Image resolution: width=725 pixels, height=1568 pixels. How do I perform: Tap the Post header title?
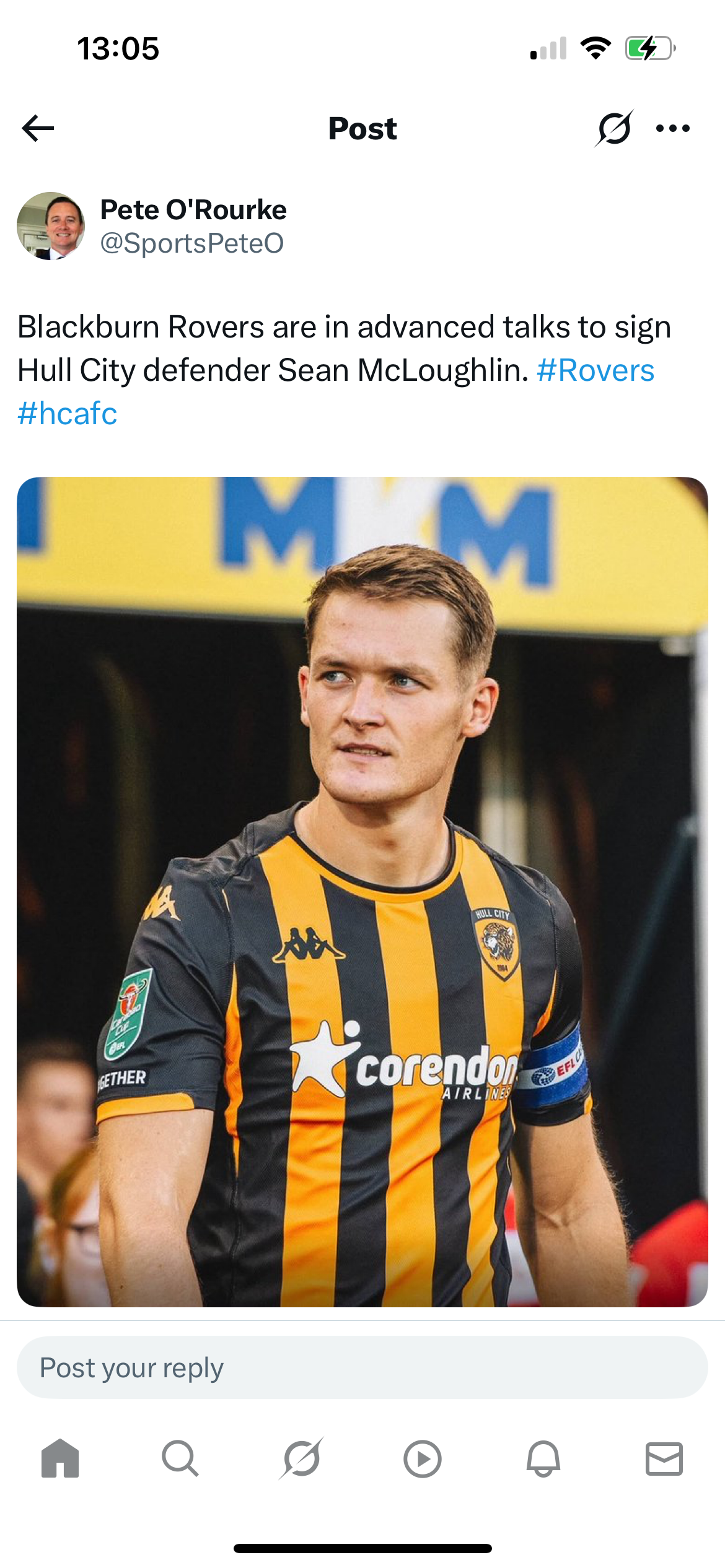pyautogui.click(x=362, y=129)
